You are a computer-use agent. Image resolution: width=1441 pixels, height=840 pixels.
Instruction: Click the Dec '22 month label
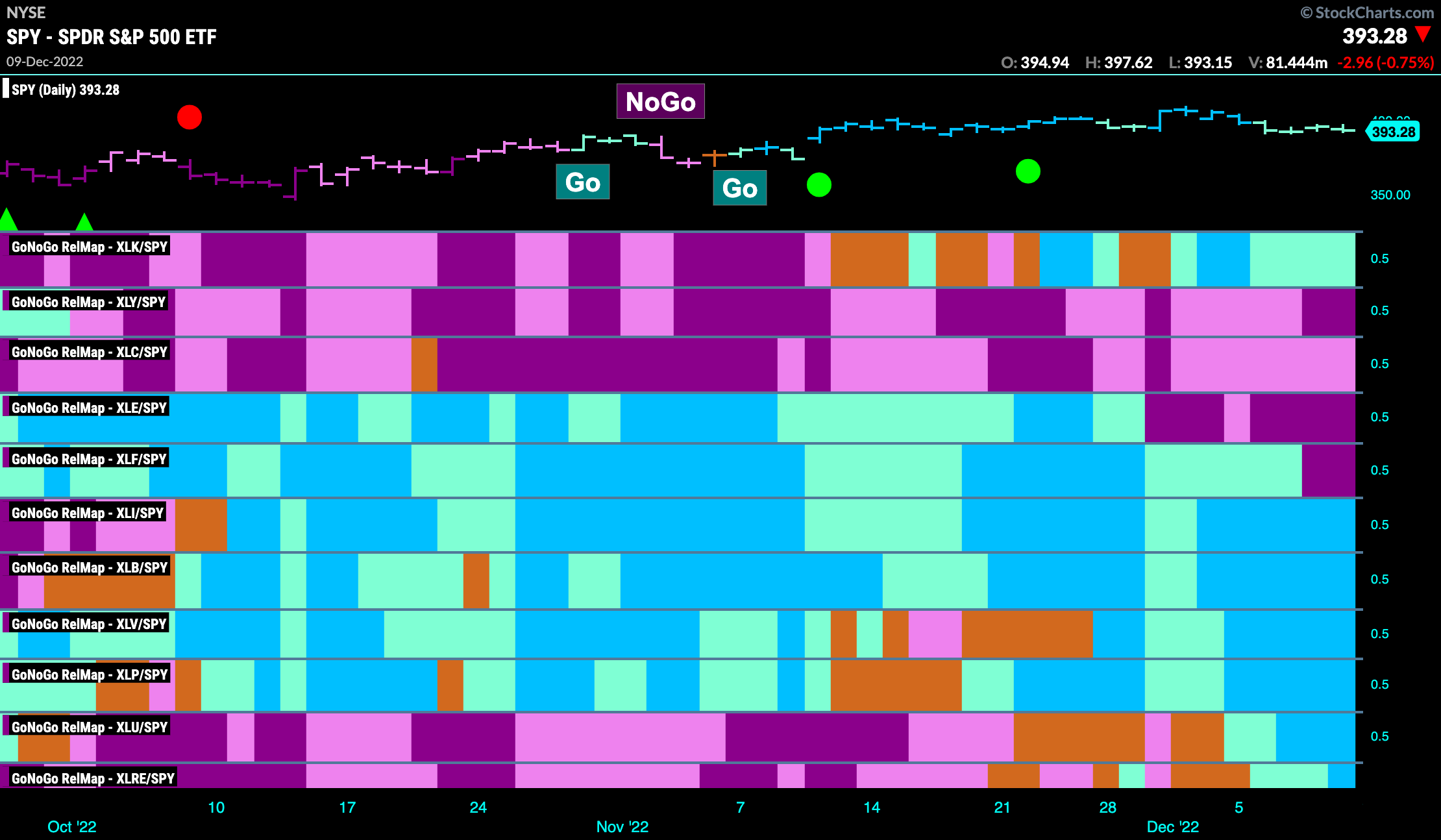[1173, 826]
